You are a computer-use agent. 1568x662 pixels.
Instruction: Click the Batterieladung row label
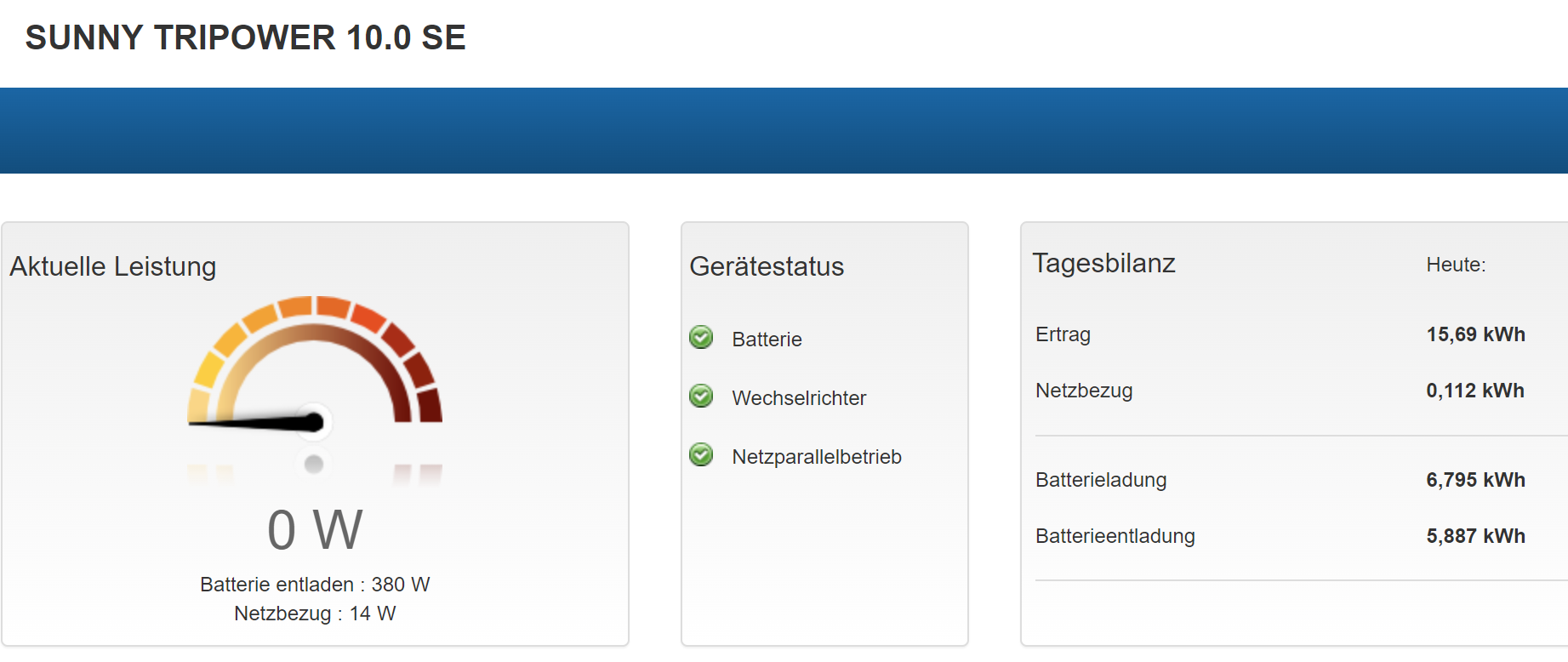(x=1101, y=480)
